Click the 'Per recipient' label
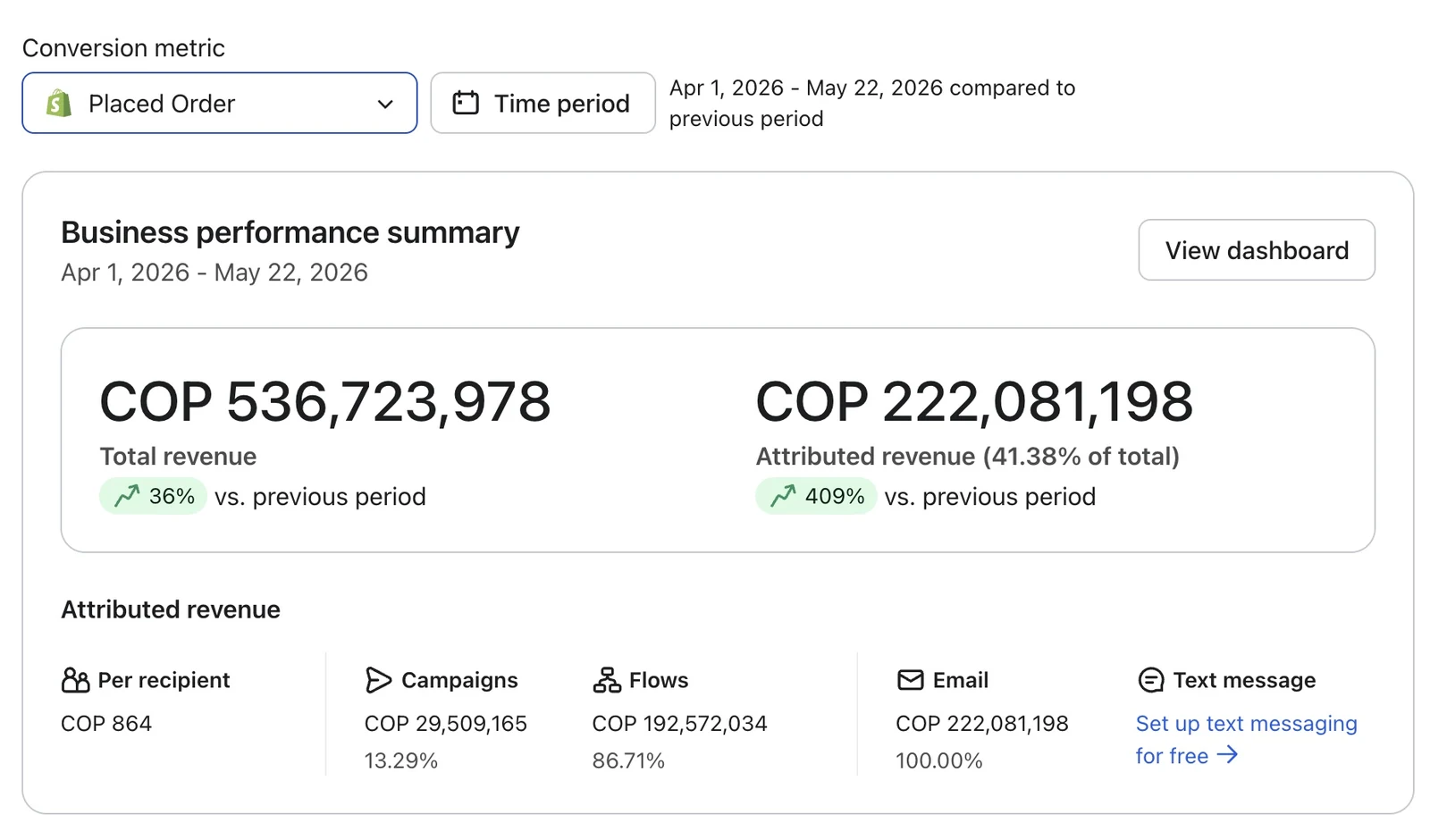1430x840 pixels. 164,681
